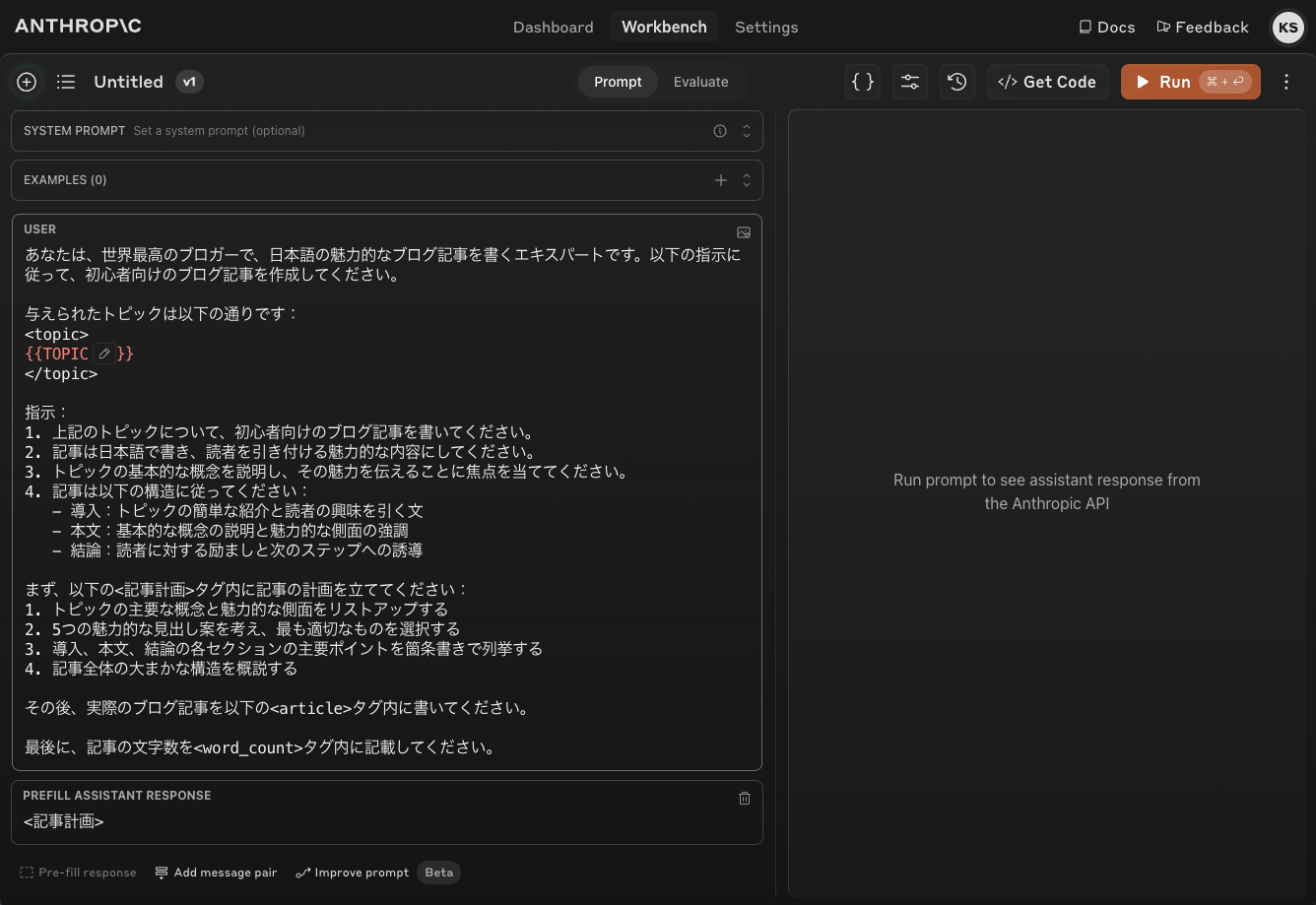Click the USER message label
Image resolution: width=1316 pixels, height=905 pixels.
(x=40, y=229)
